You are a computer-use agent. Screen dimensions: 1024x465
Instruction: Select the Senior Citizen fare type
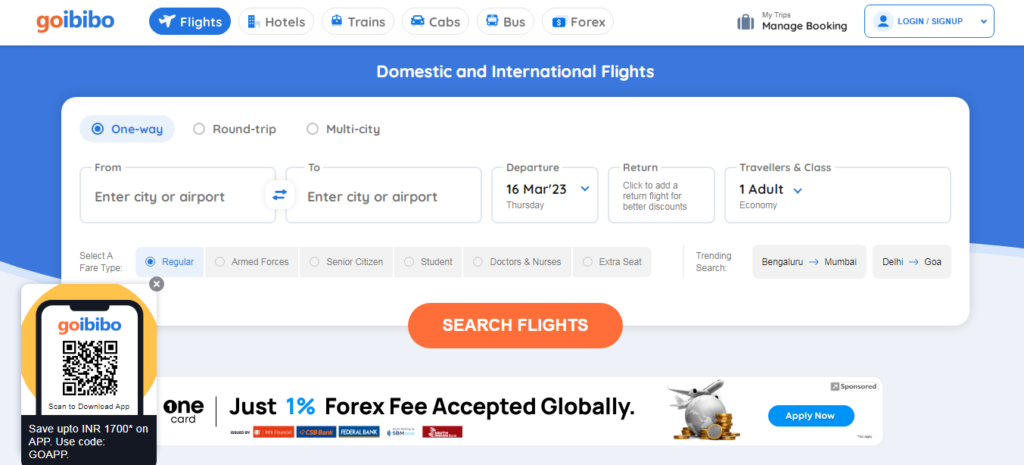[x=346, y=262]
